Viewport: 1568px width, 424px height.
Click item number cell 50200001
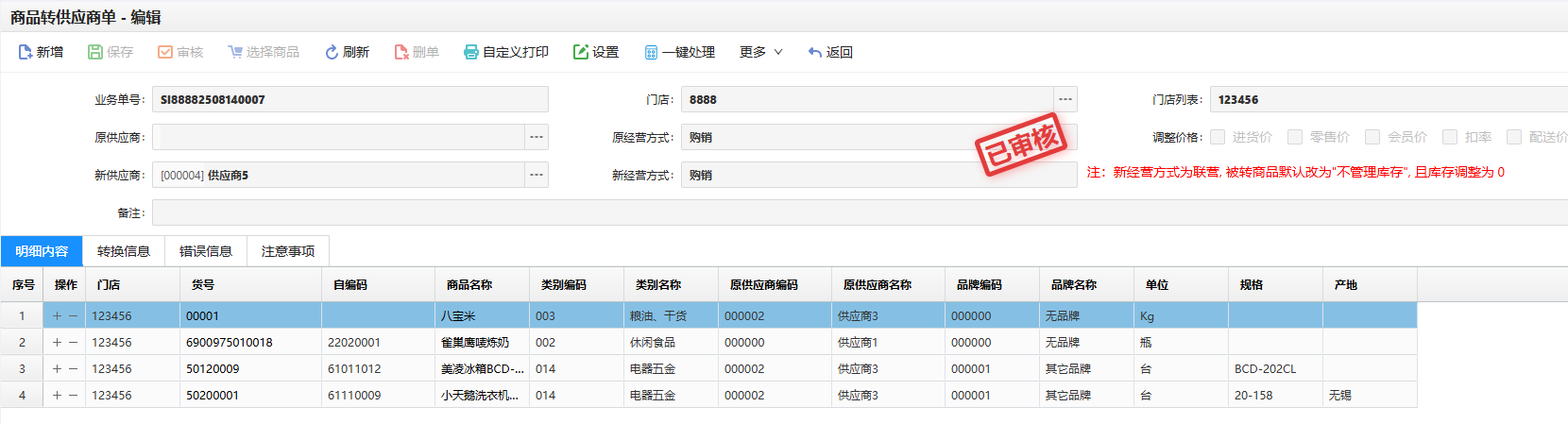point(250,396)
